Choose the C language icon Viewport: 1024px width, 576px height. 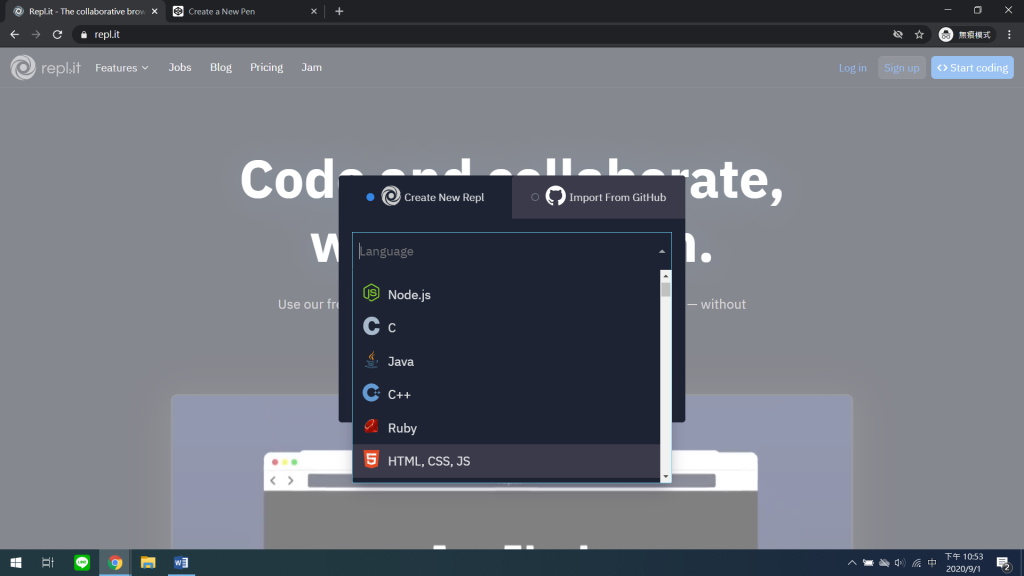(371, 326)
